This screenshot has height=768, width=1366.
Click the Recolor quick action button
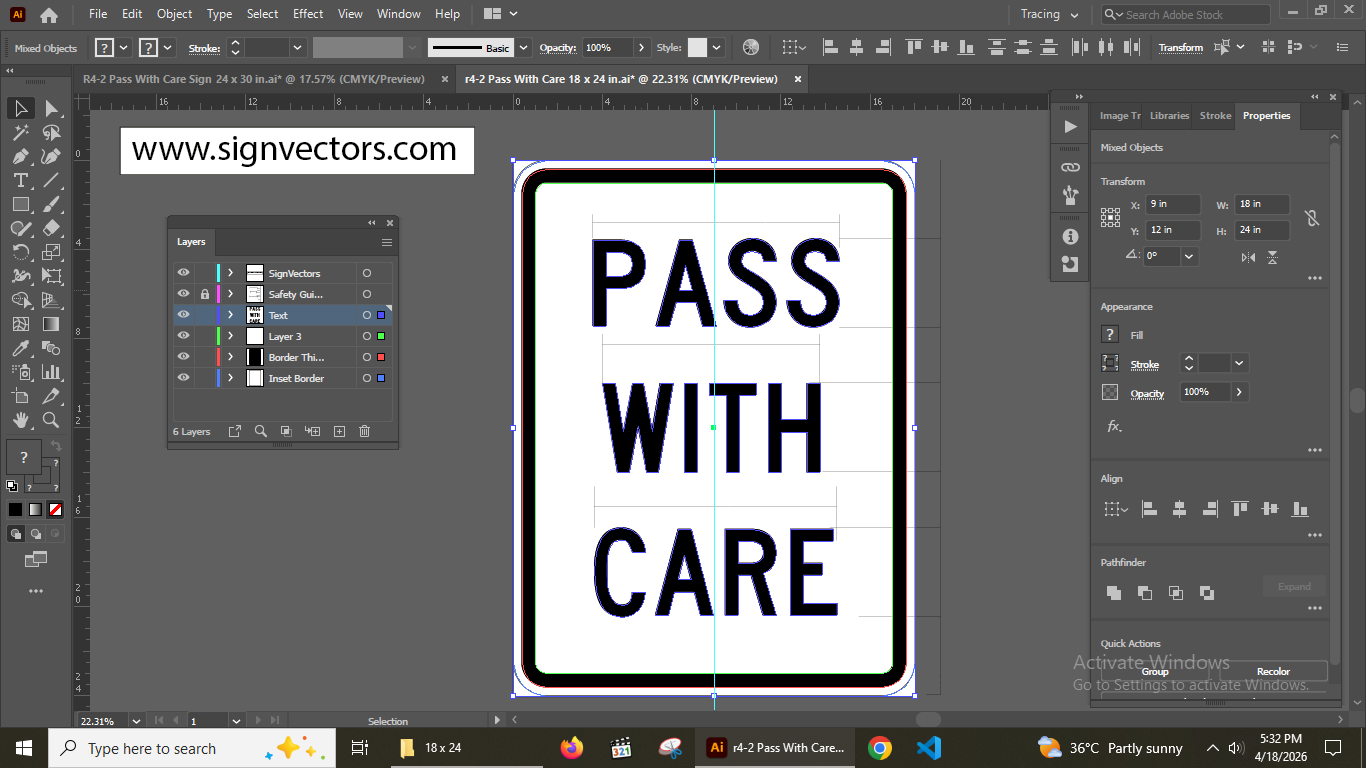[1272, 670]
